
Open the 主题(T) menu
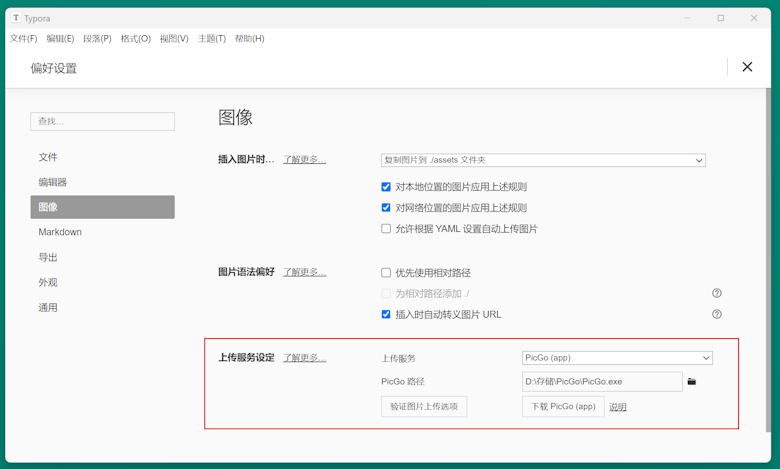click(x=211, y=39)
